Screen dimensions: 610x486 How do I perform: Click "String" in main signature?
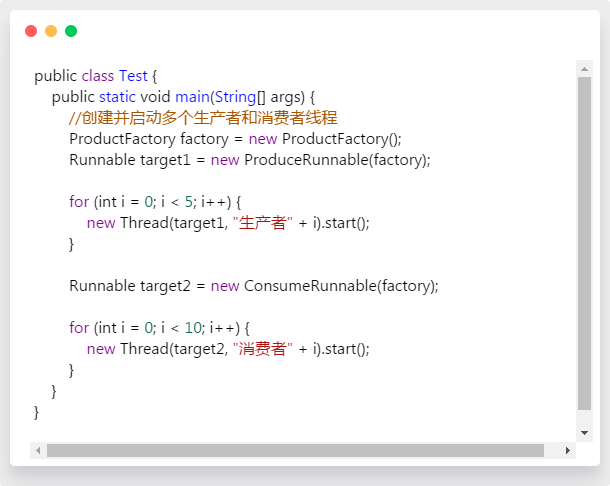pos(235,96)
